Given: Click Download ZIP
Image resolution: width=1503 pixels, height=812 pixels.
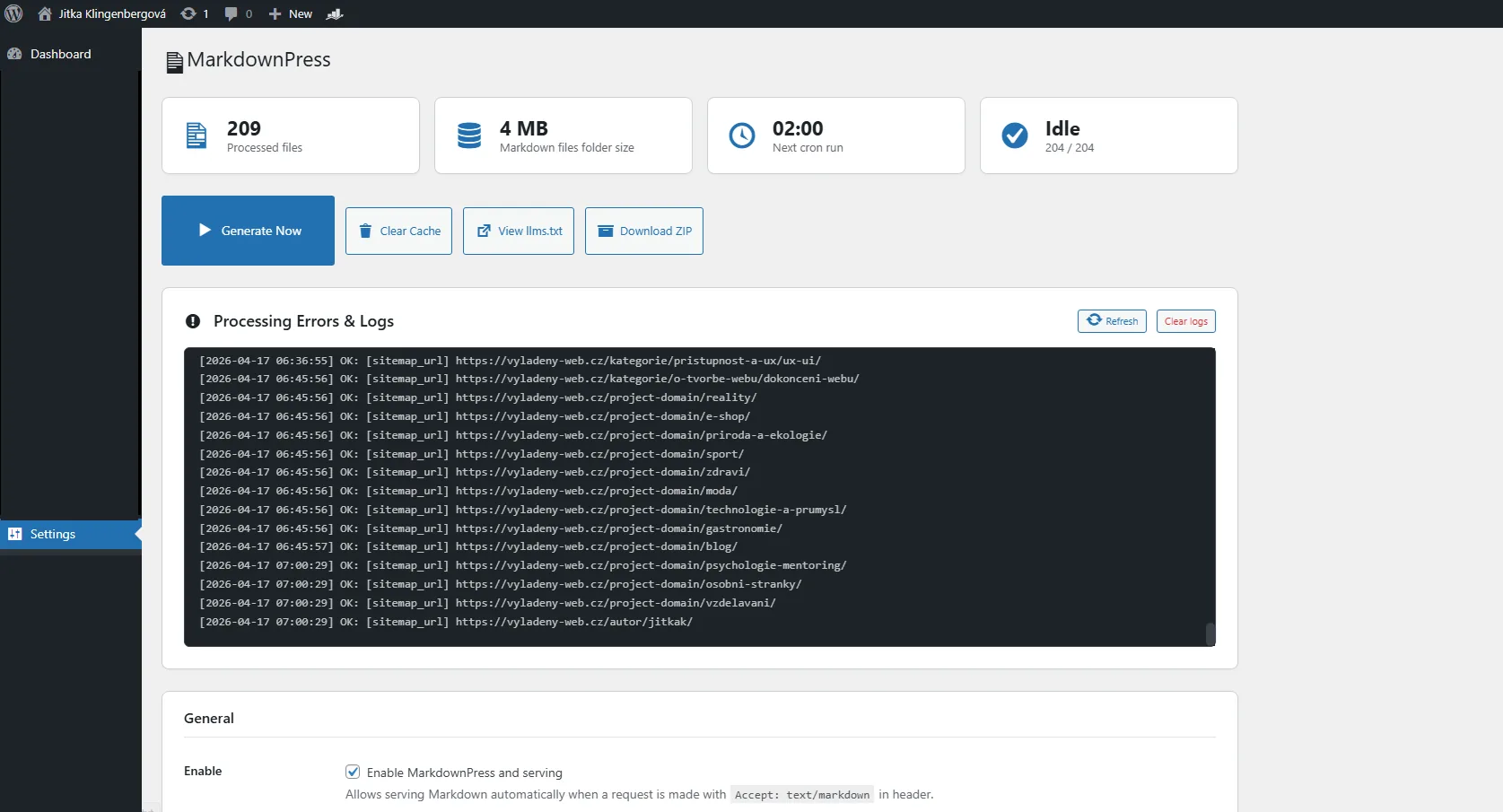Looking at the screenshot, I should 644,231.
